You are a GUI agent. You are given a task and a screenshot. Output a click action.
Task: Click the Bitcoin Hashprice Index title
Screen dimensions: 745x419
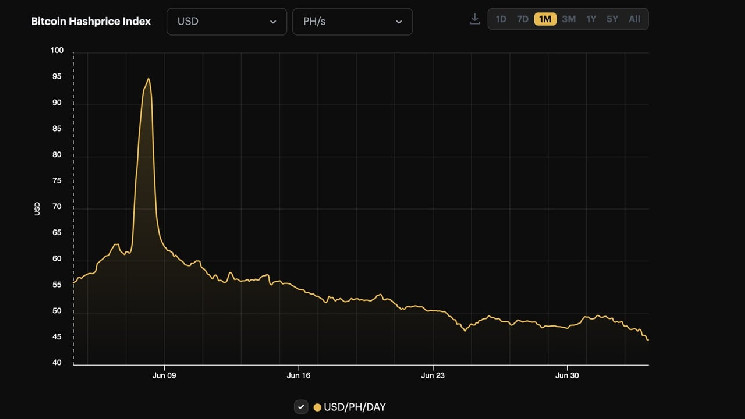click(x=91, y=21)
